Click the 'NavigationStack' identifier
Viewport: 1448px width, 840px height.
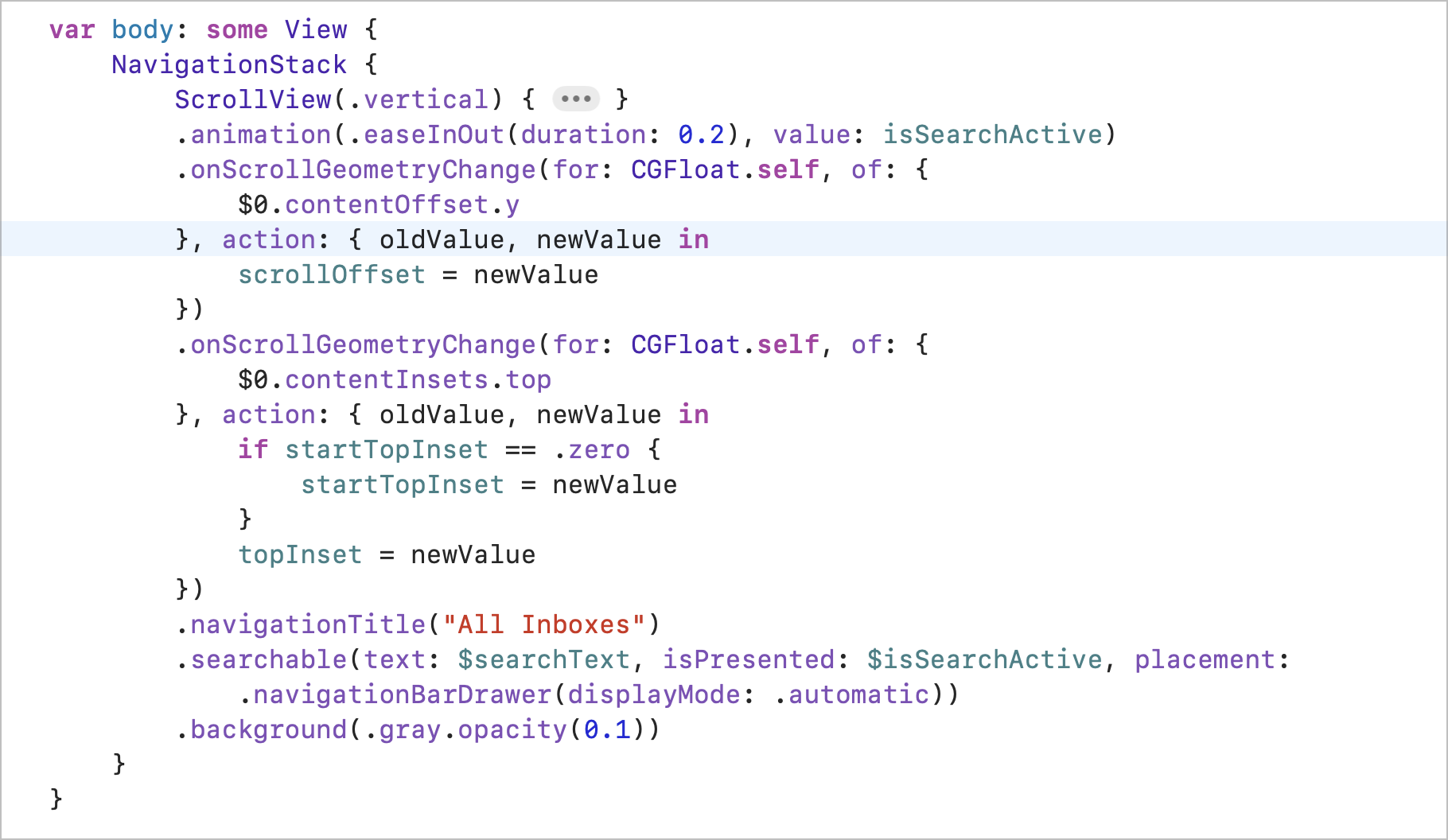(229, 64)
